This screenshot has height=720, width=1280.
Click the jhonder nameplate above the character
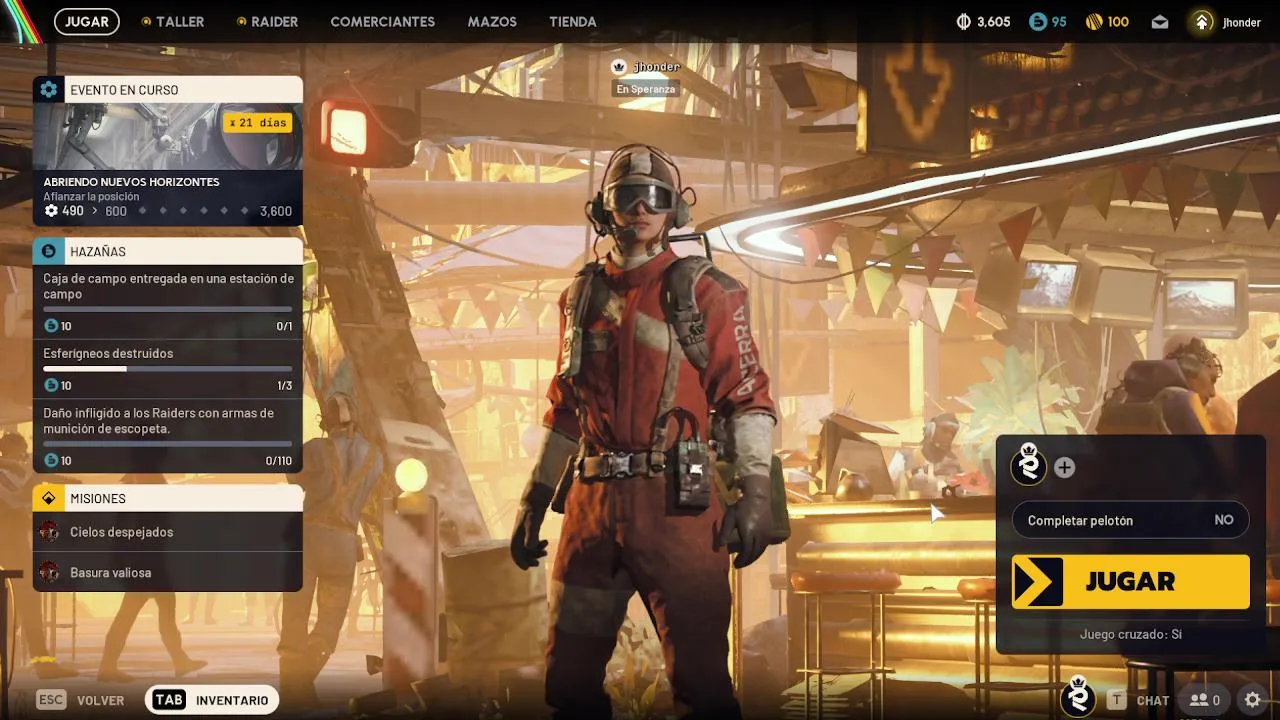[656, 67]
